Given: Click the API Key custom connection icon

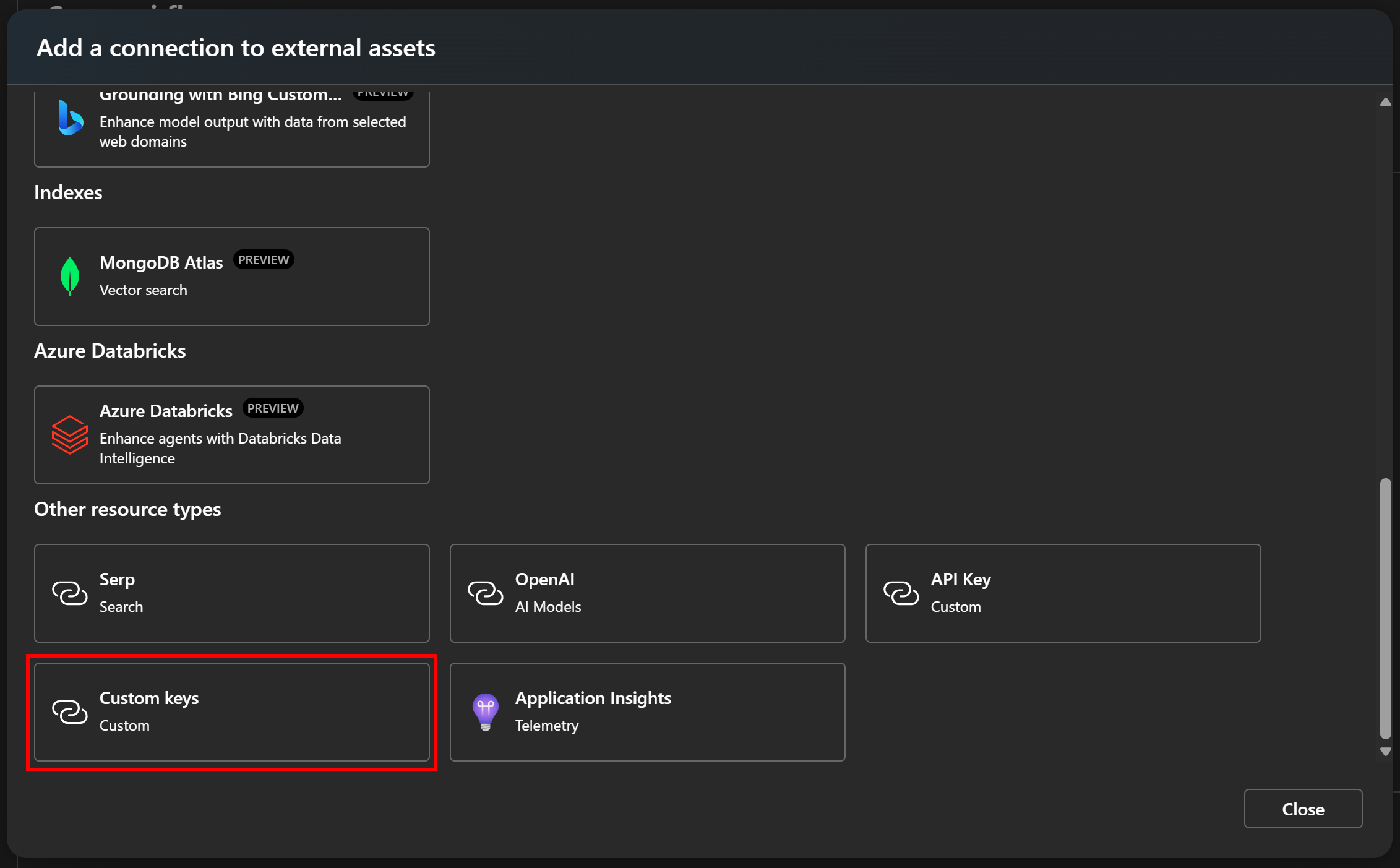Looking at the screenshot, I should pos(902,592).
